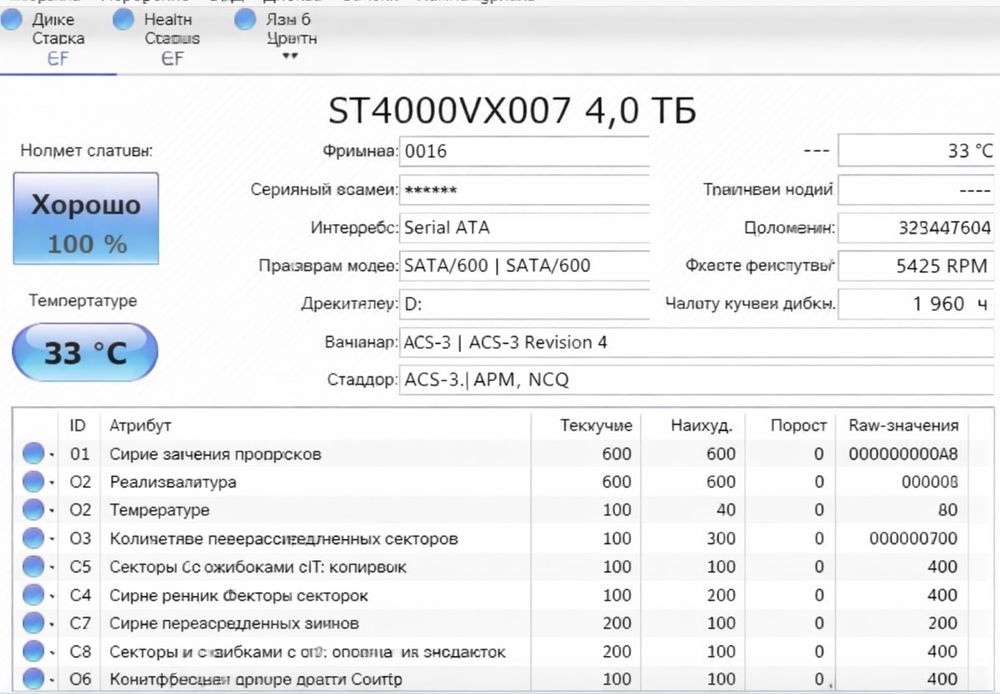Click the Температуре label above the 33 °C button
Viewport: 1000px width, 694px height.
[83, 300]
